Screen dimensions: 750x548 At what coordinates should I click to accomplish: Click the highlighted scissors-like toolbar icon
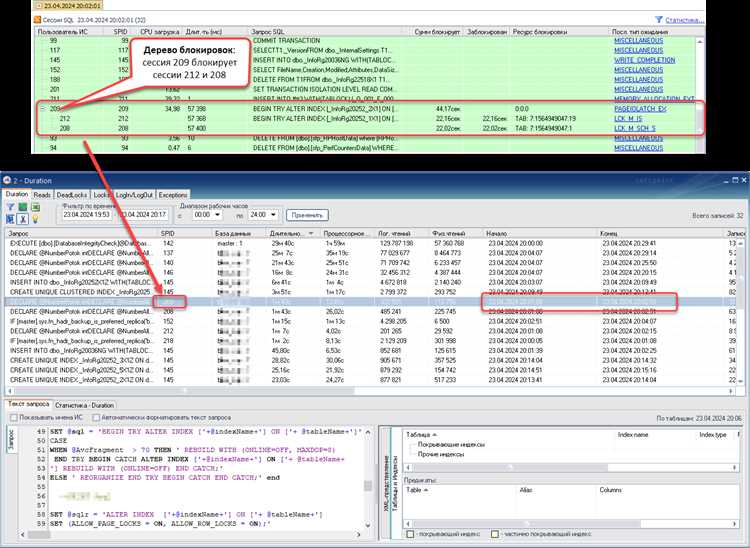tap(22, 219)
